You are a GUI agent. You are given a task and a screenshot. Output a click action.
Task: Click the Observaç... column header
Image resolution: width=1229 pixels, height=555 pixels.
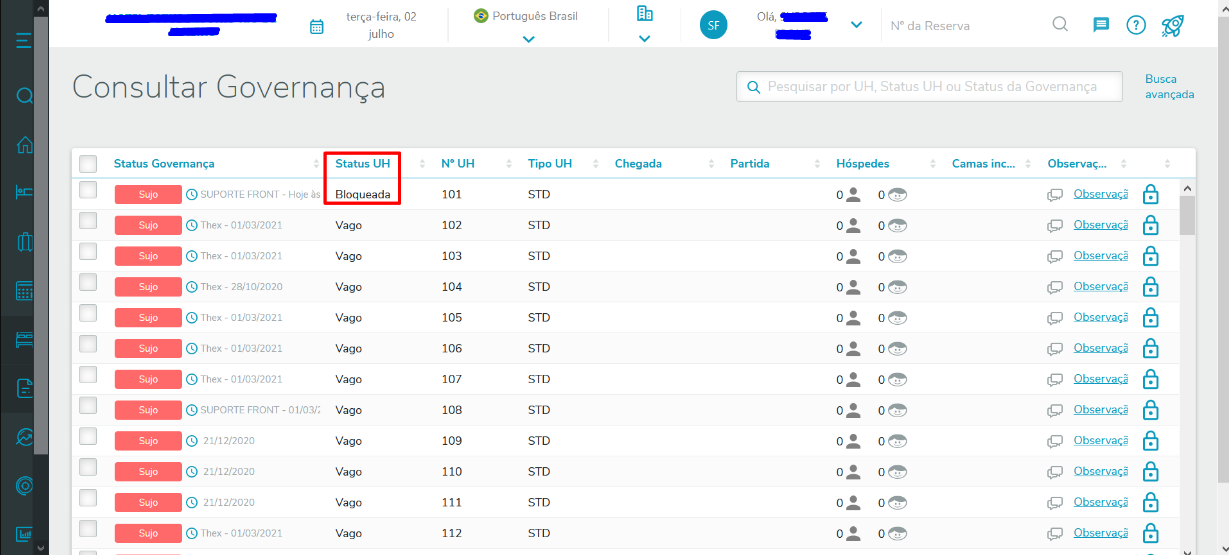pos(1077,164)
